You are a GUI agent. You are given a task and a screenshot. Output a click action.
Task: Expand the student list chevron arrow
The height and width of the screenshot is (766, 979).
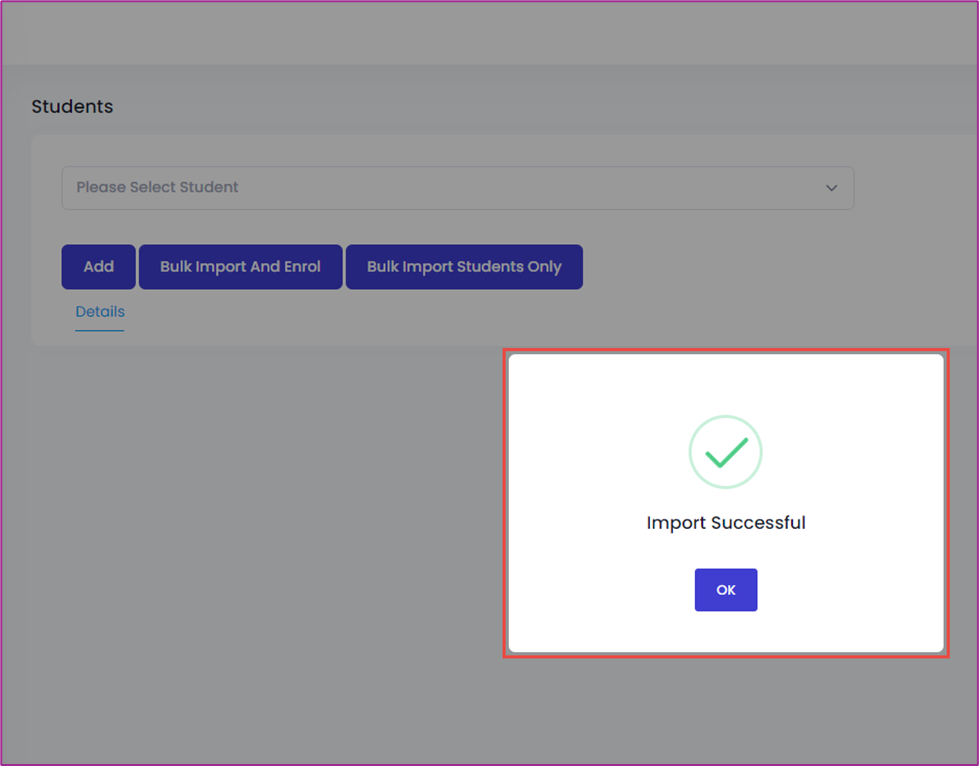click(x=831, y=188)
